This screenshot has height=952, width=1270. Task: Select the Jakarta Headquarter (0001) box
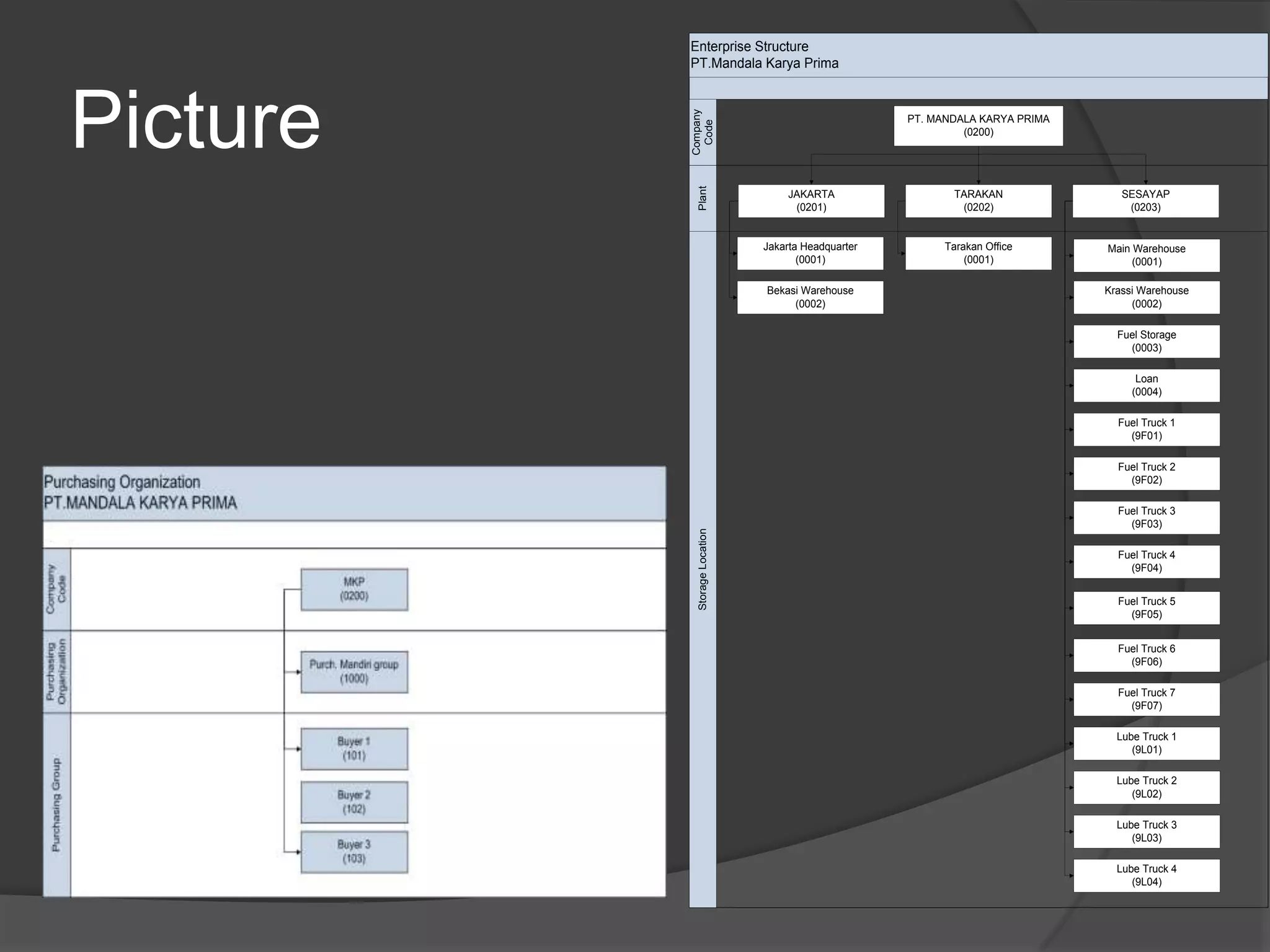click(810, 253)
